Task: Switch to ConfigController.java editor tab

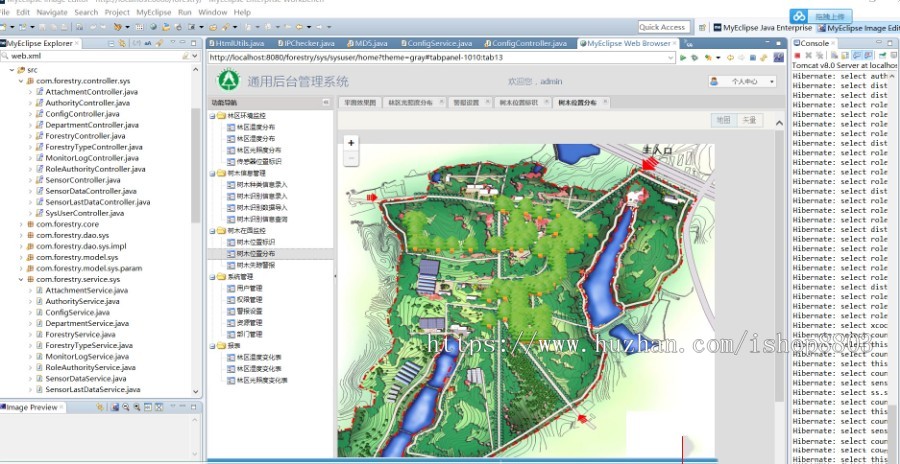Action: point(528,44)
